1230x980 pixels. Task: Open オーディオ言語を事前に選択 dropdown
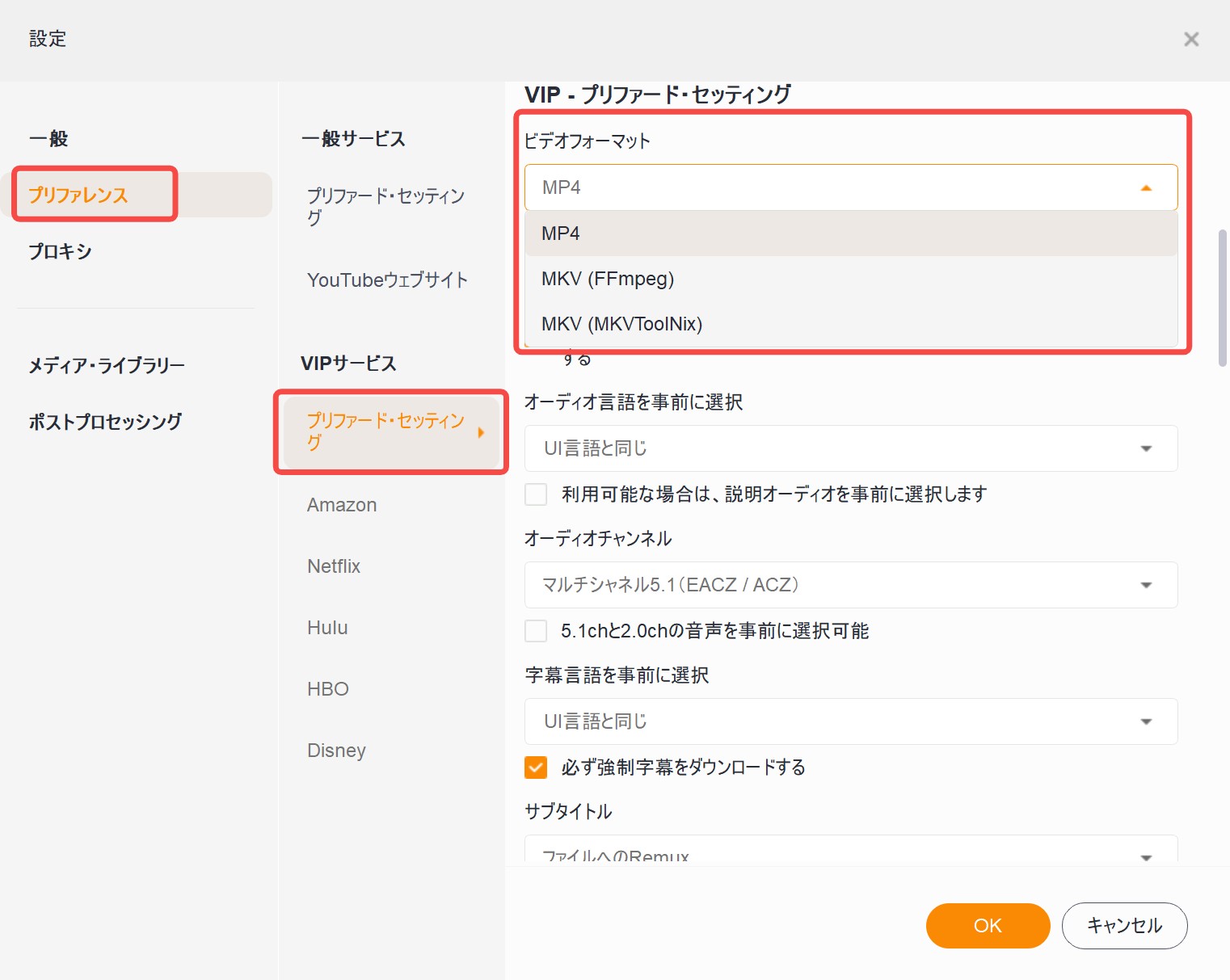coord(851,448)
